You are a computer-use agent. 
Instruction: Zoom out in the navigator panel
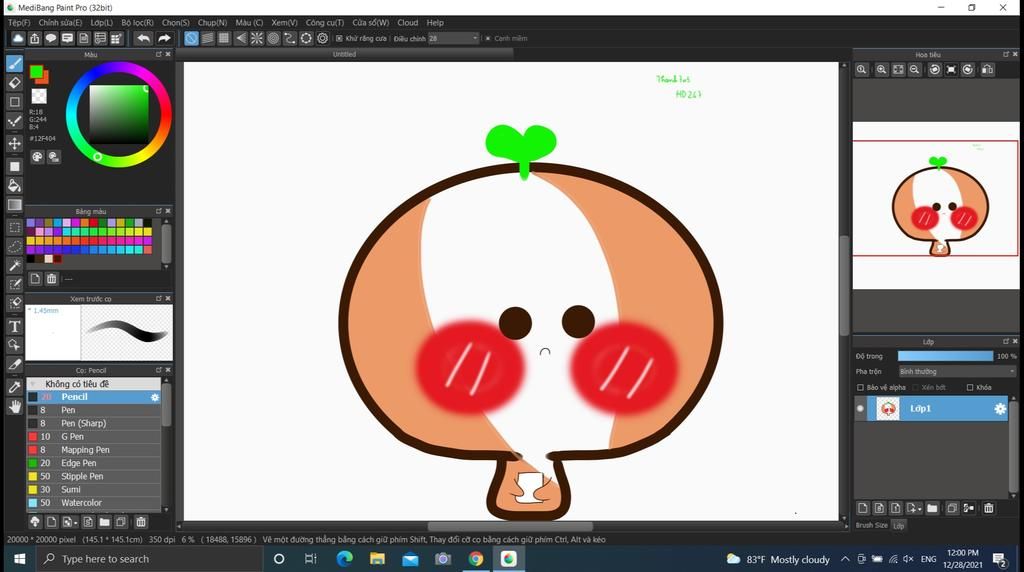click(915, 69)
